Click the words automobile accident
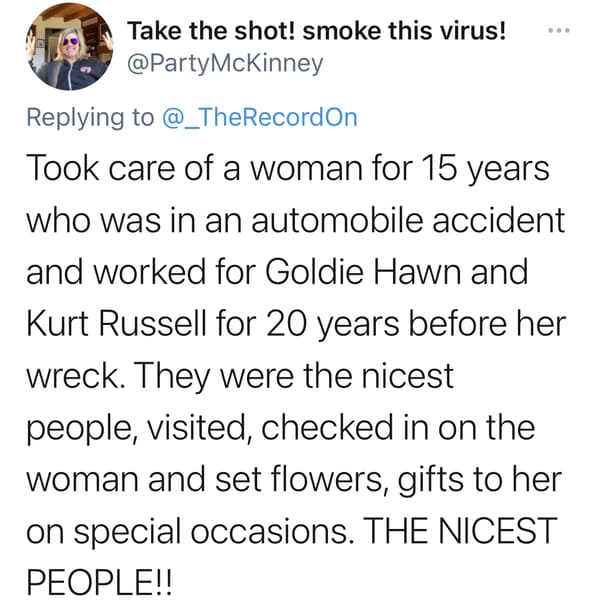This screenshot has height=611, width=599. [x=408, y=220]
